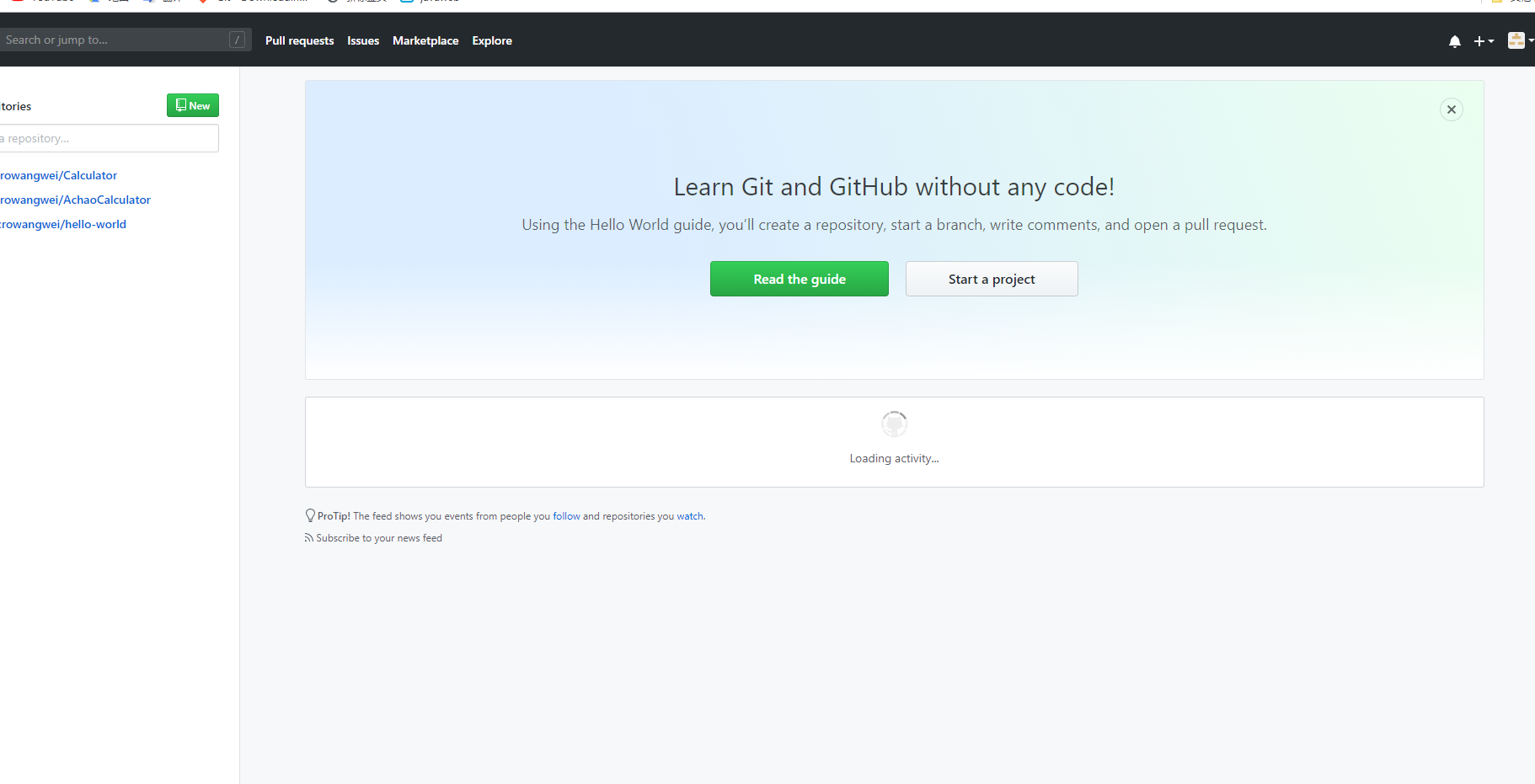Follow the 'follow' link in ProTip

pos(566,516)
